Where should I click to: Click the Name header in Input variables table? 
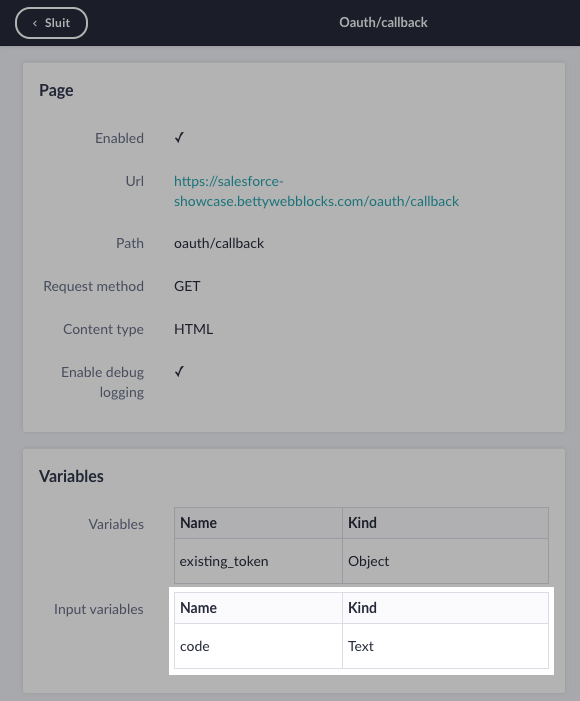199,608
